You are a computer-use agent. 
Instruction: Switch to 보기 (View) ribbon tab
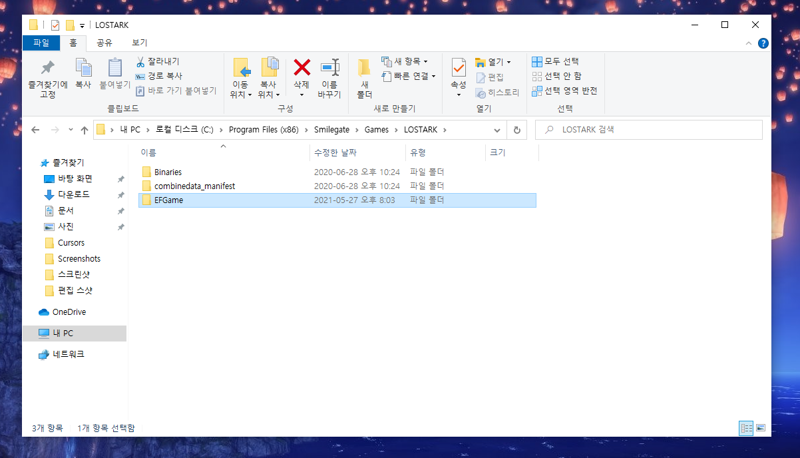click(139, 43)
